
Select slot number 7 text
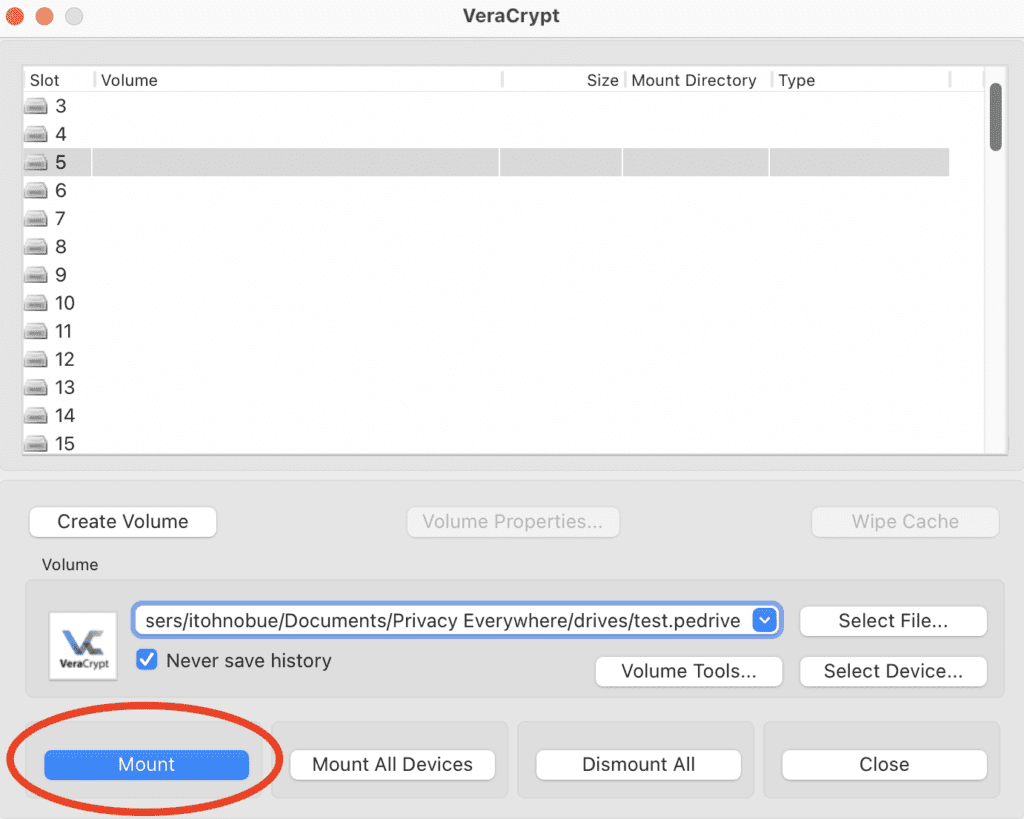tap(61, 218)
